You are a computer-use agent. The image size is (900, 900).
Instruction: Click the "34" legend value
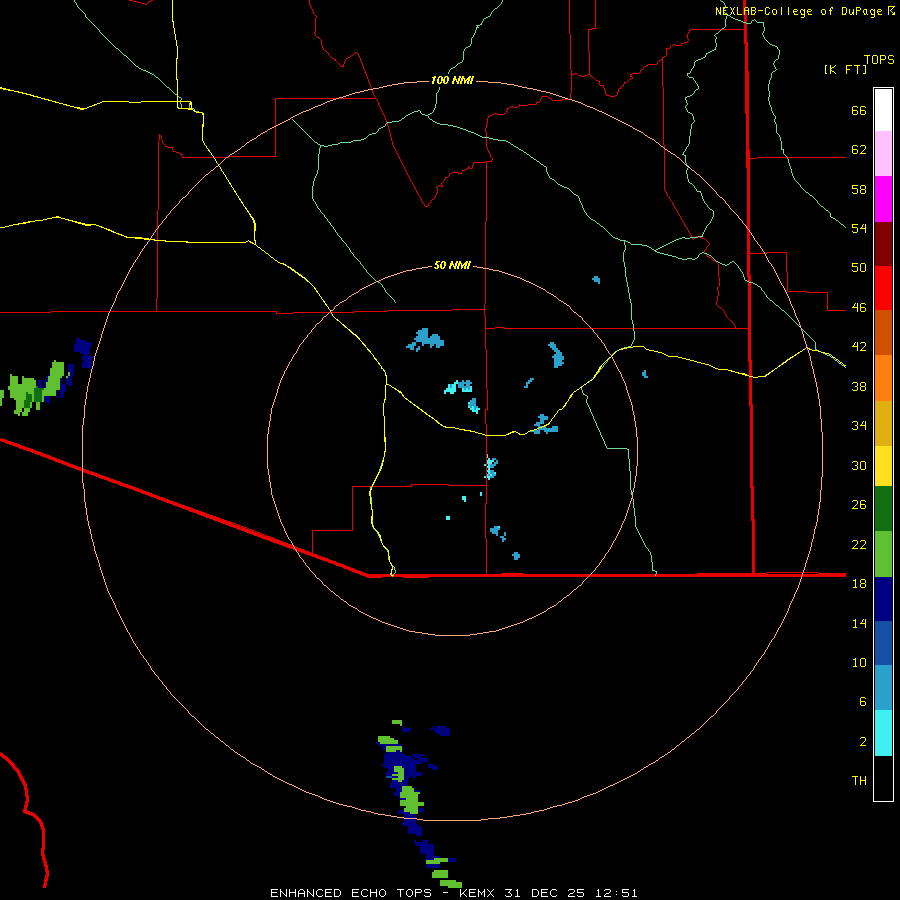click(859, 426)
